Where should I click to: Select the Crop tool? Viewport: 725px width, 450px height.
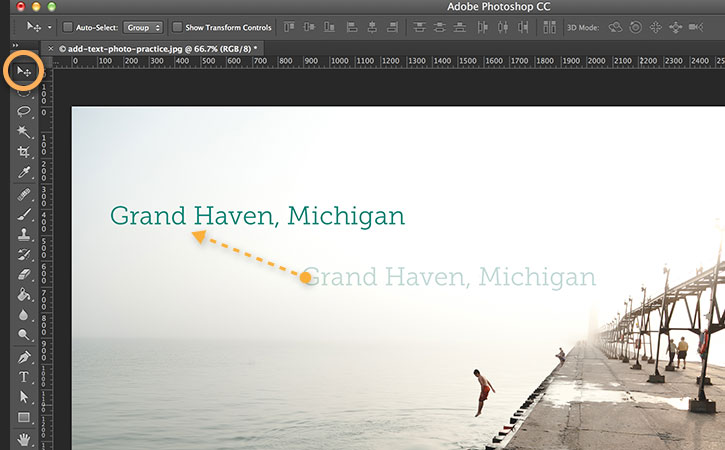coord(23,152)
